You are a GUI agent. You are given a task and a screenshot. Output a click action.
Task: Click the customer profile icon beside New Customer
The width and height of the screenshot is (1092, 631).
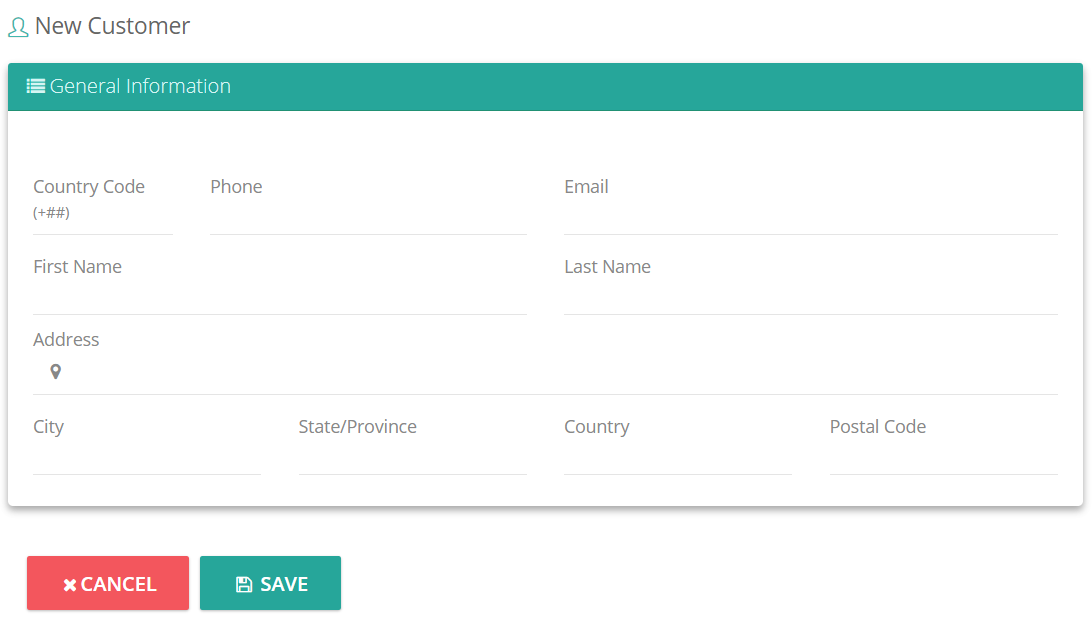18,27
